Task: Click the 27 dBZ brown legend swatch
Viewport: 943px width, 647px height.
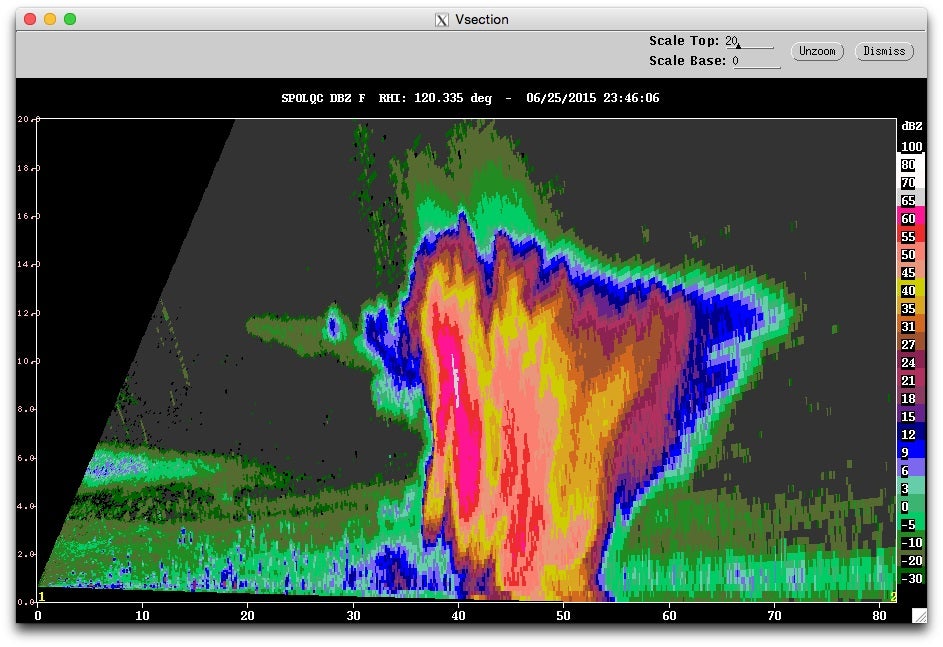Action: (x=911, y=345)
